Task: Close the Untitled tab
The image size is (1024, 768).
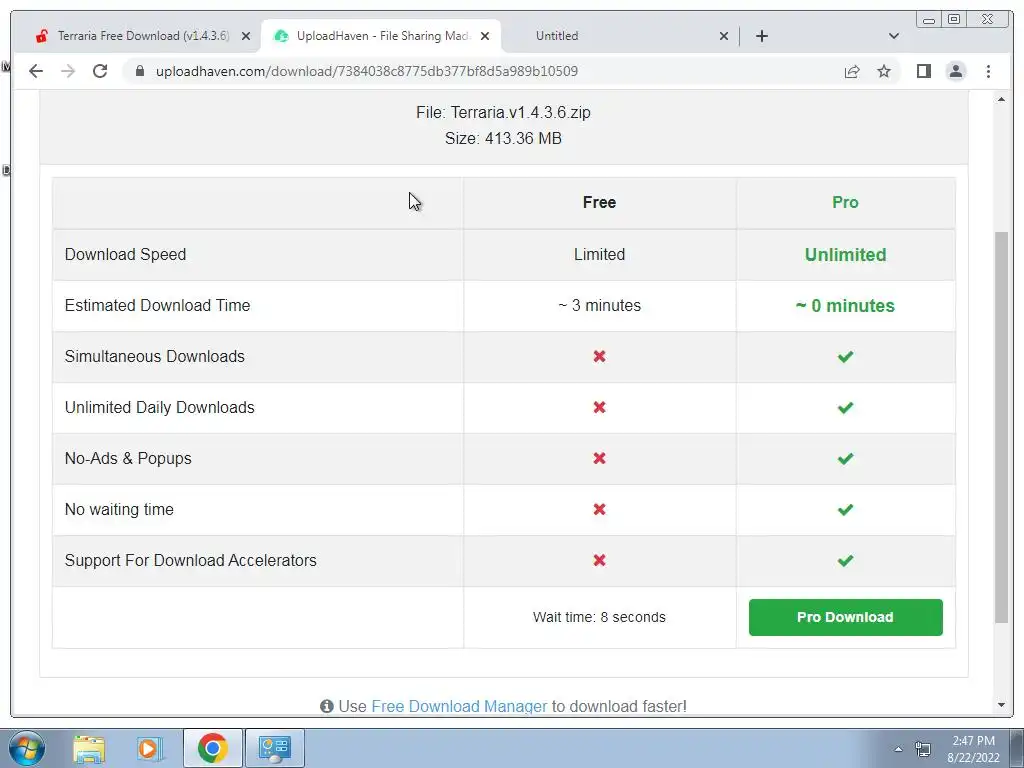Action: (724, 36)
